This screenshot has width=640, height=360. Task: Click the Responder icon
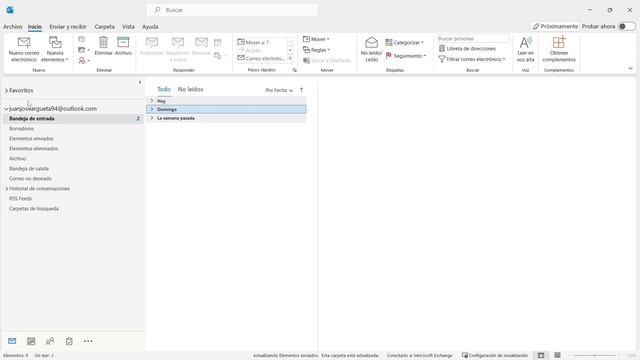click(151, 42)
